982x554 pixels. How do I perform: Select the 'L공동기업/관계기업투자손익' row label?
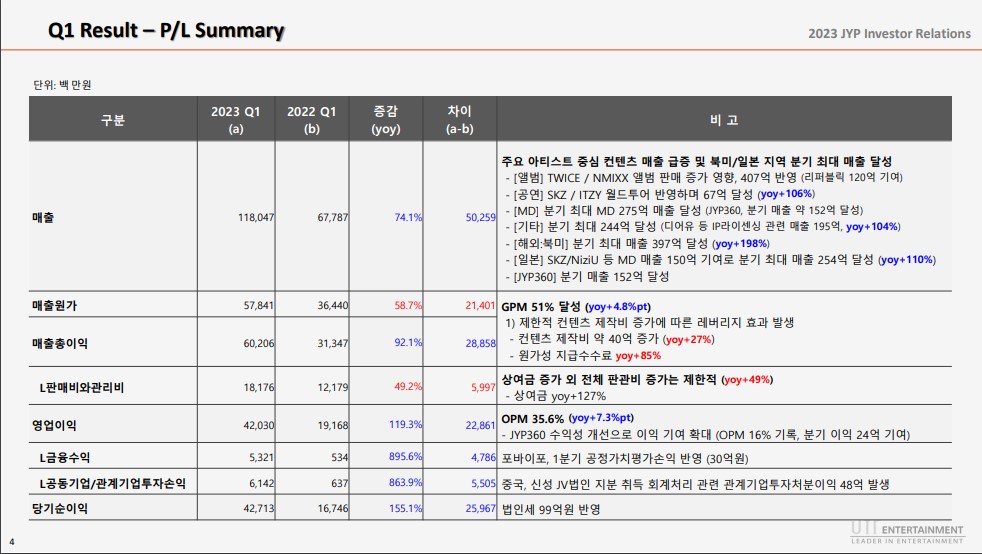(113, 483)
